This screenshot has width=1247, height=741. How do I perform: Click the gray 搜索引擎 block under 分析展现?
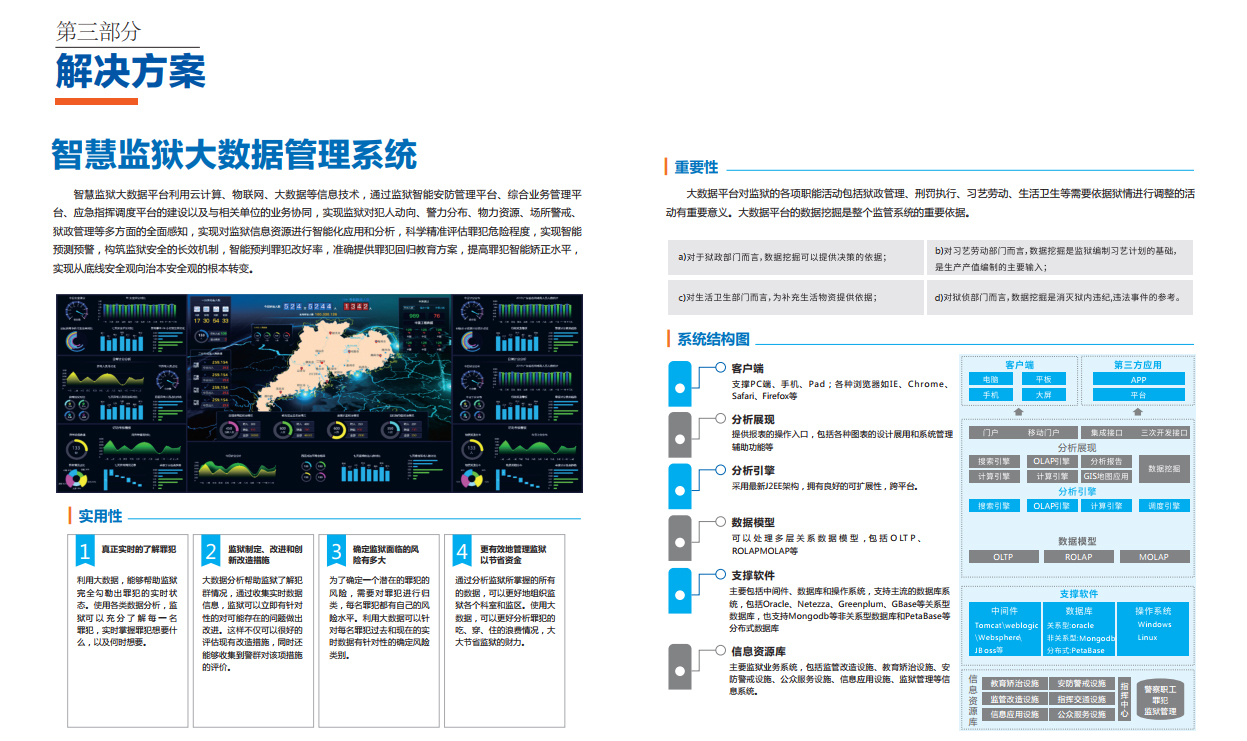994,462
